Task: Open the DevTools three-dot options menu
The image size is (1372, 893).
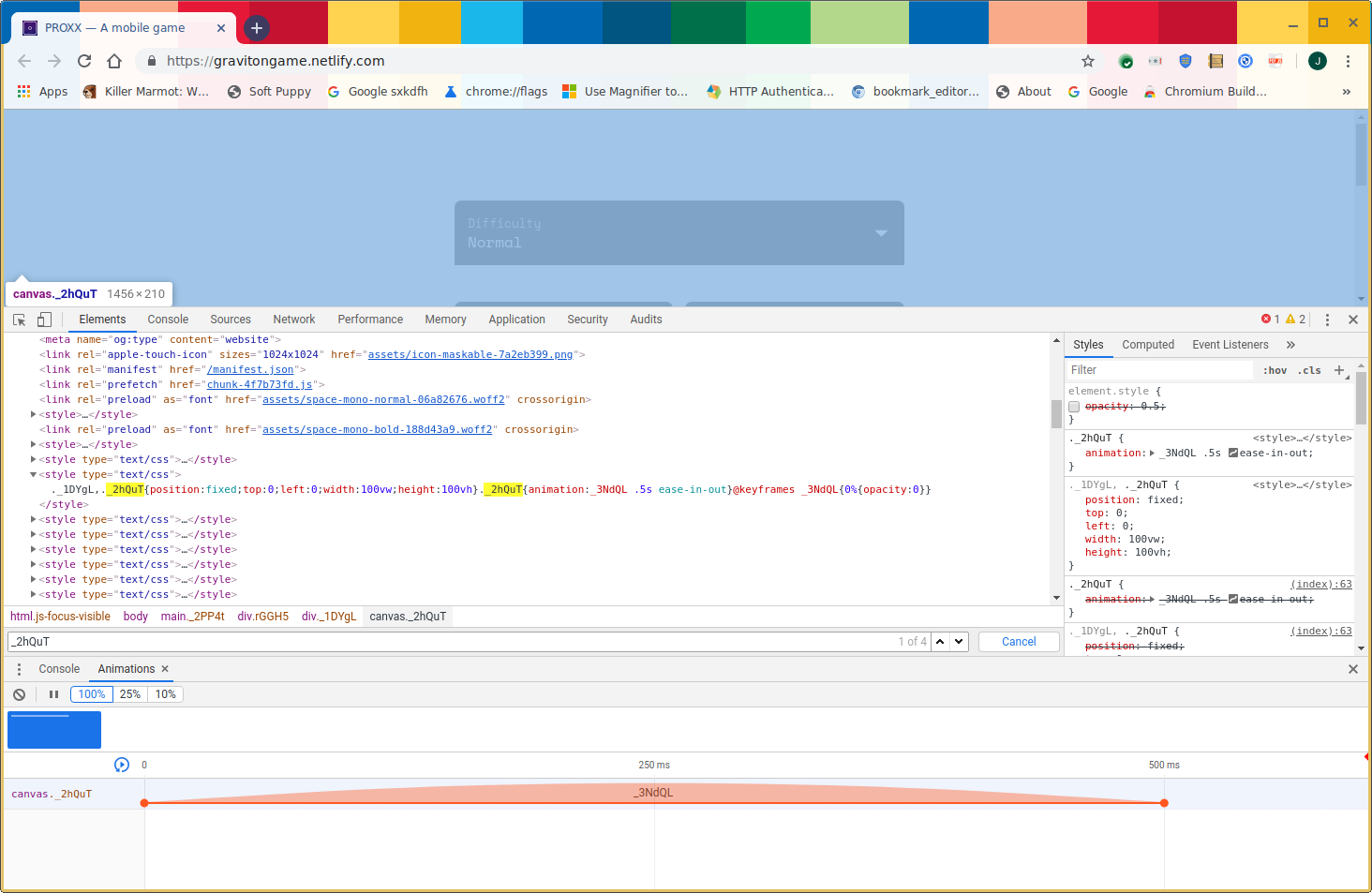Action: [1327, 319]
